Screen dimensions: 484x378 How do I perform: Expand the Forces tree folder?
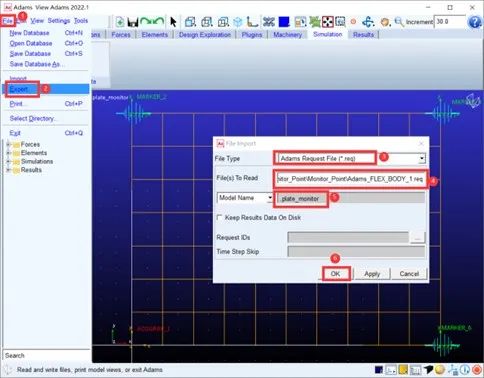click(x=8, y=144)
